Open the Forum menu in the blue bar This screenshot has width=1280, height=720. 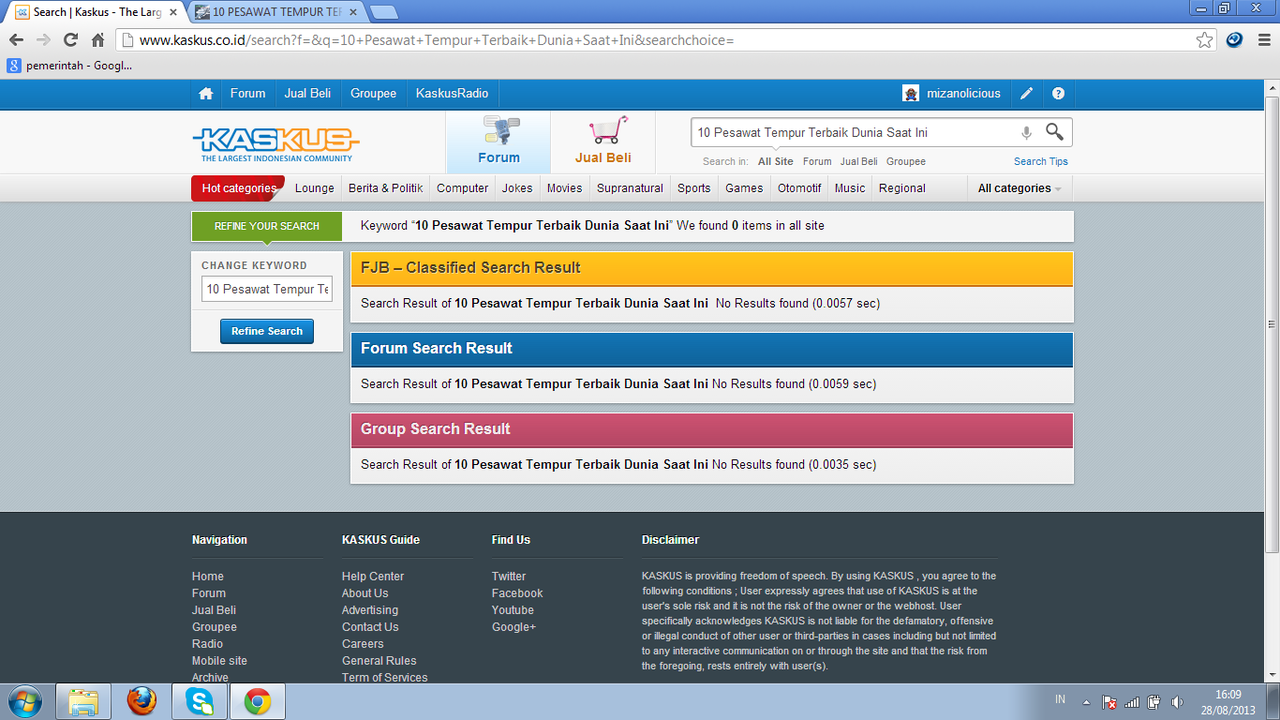(x=248, y=93)
